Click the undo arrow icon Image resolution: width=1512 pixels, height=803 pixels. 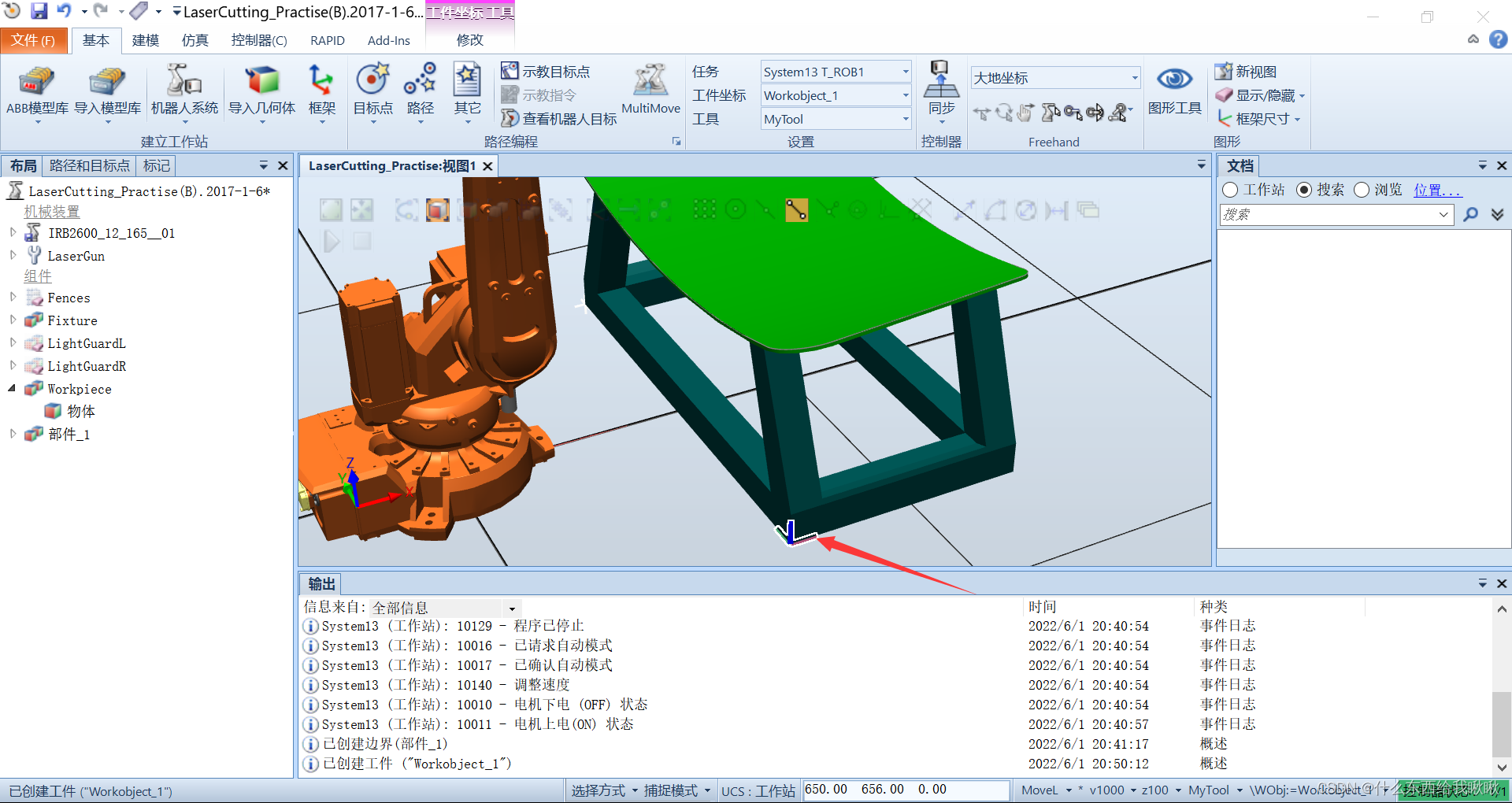tap(64, 11)
